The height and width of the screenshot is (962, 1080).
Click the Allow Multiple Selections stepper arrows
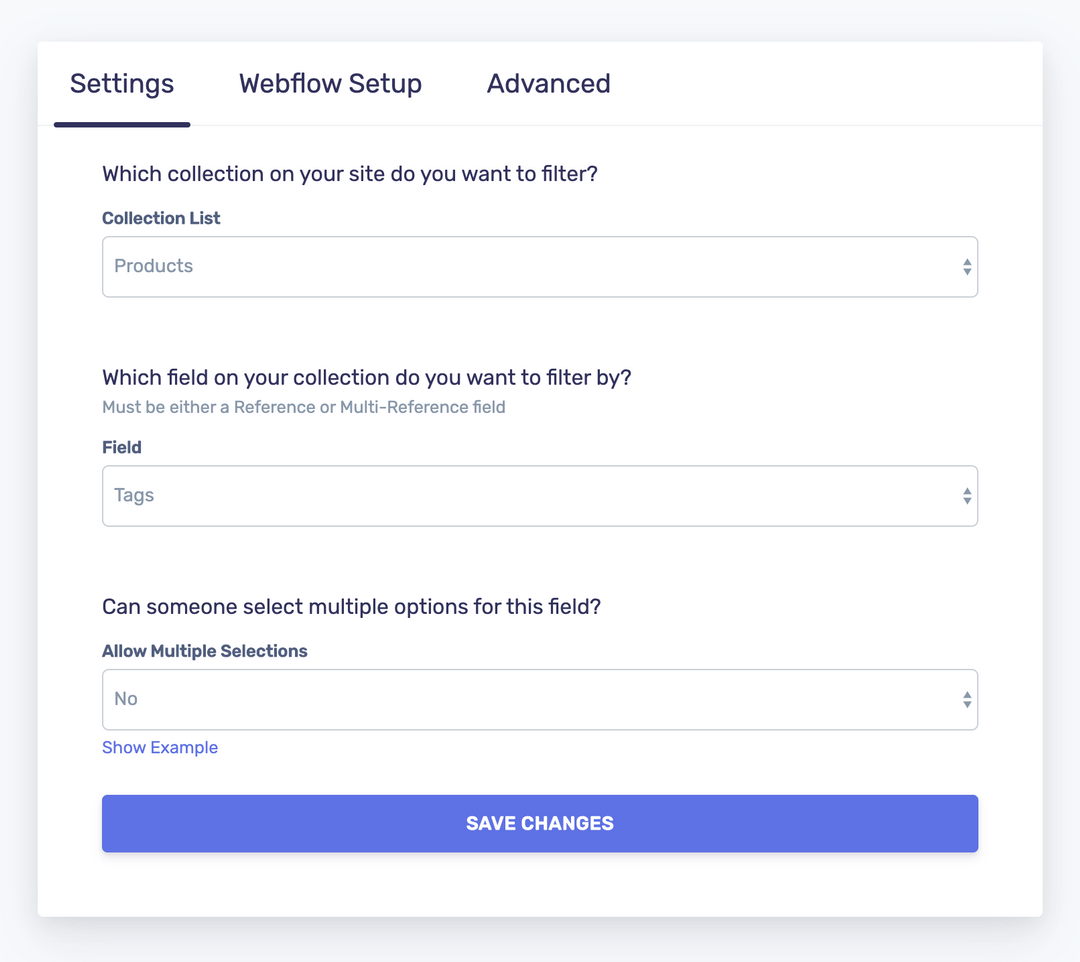point(967,699)
